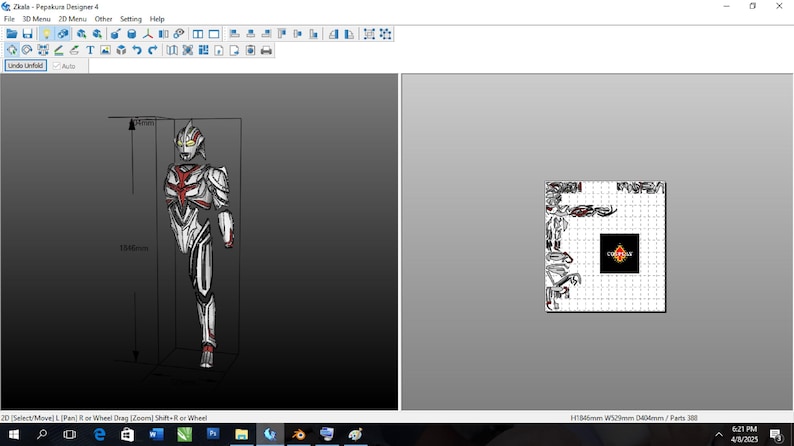Image resolution: width=794 pixels, height=446 pixels.
Task: Click the blue tiles arrangement icon
Action: (204, 50)
